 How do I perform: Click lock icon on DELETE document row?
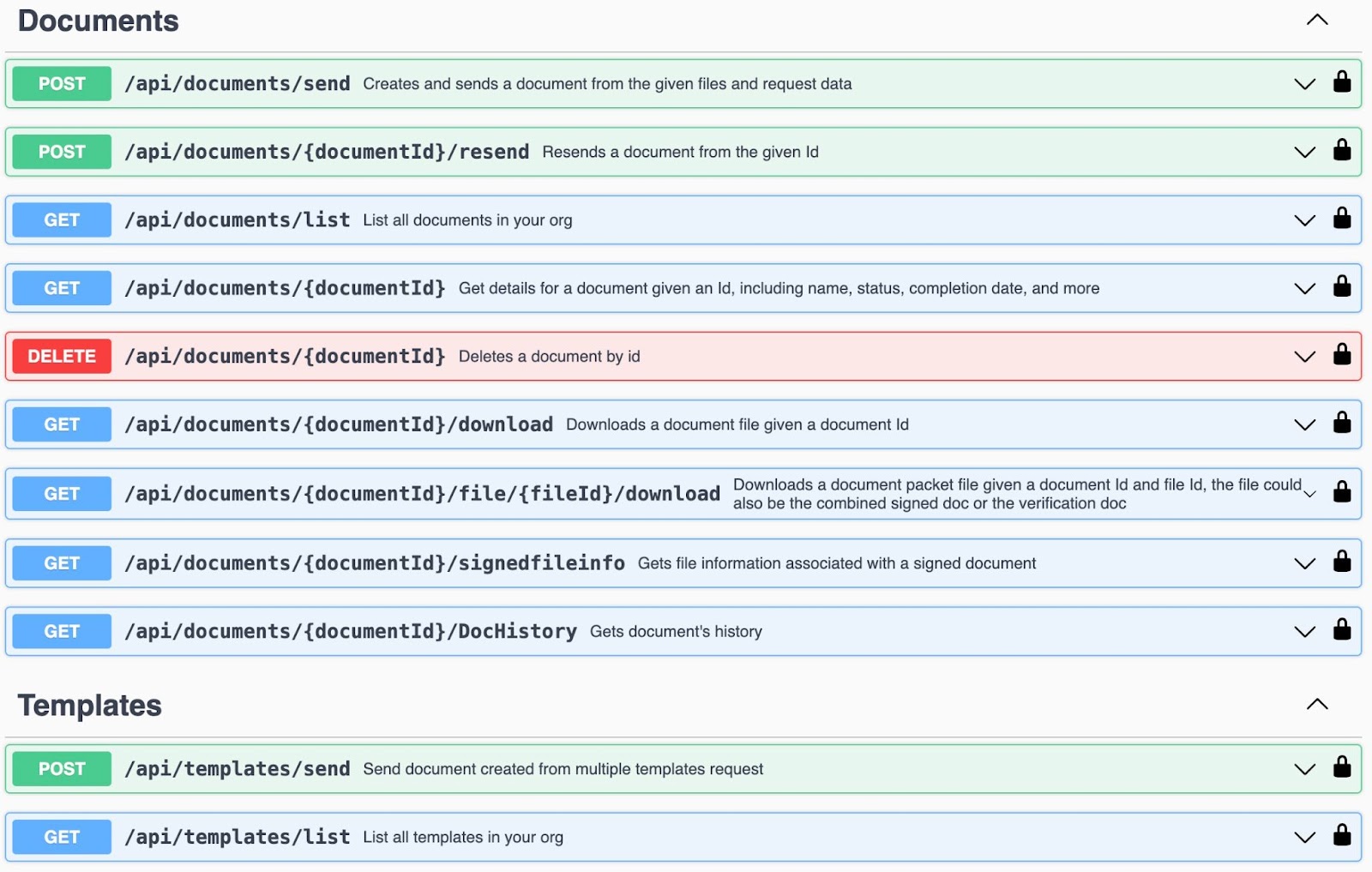pos(1341,355)
